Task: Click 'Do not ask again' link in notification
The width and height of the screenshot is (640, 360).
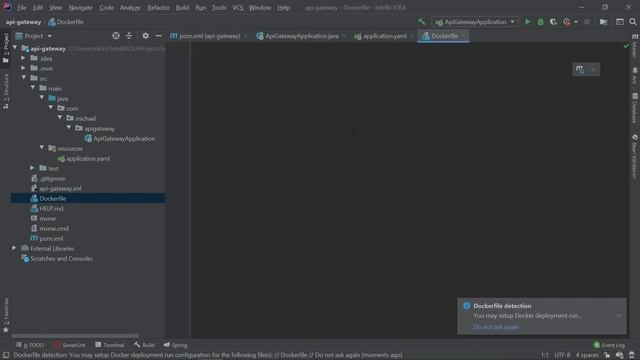Action: 496,327
